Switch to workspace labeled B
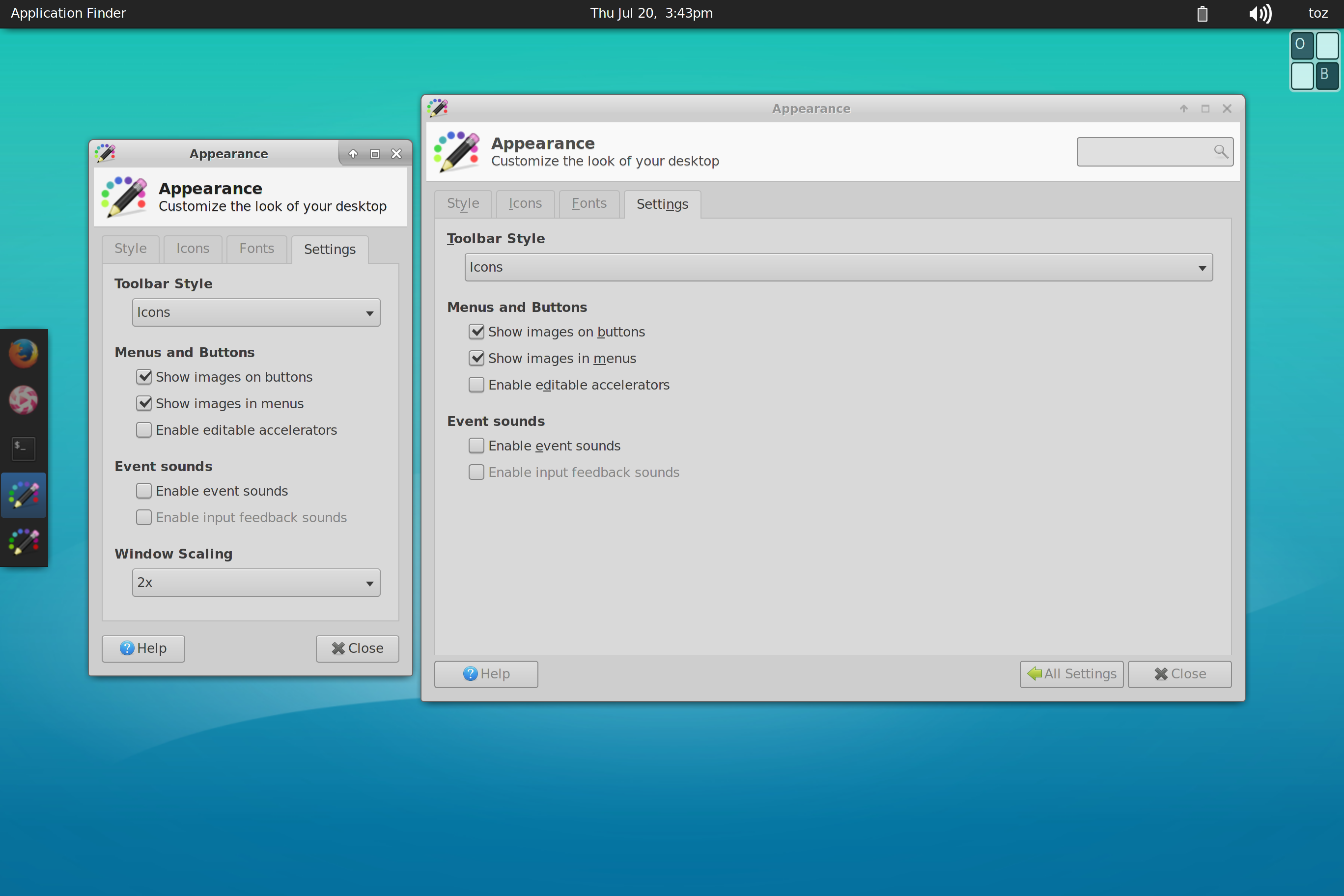The width and height of the screenshot is (1344, 896). tap(1326, 75)
